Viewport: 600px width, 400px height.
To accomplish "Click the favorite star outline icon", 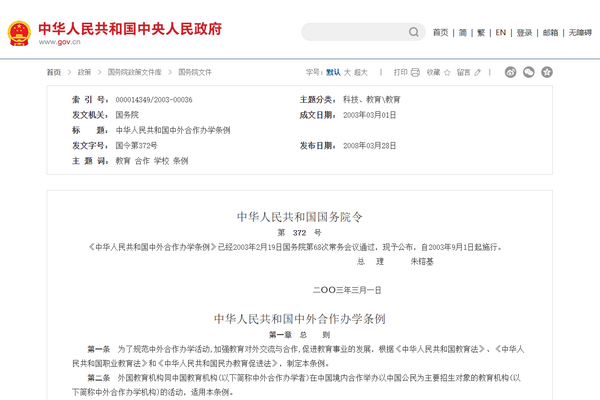I will click(447, 72).
